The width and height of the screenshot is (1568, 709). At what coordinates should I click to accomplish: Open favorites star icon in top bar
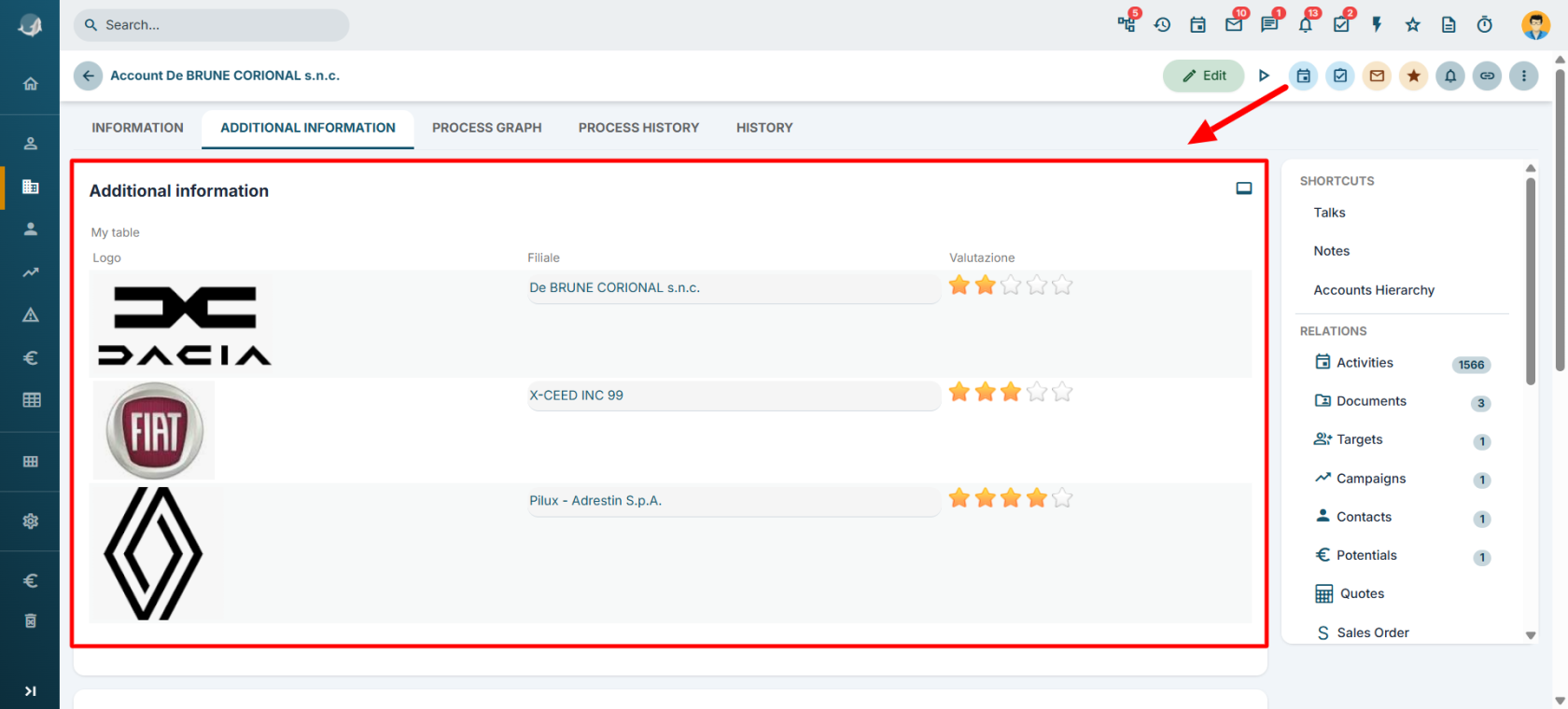coord(1413,25)
